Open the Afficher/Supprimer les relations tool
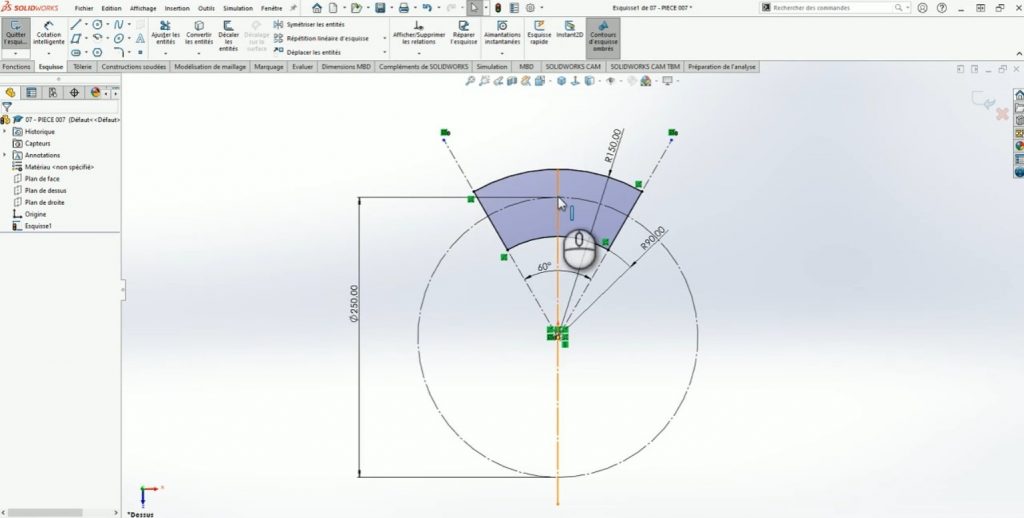Screen dimensions: 1024x518 [x=418, y=34]
